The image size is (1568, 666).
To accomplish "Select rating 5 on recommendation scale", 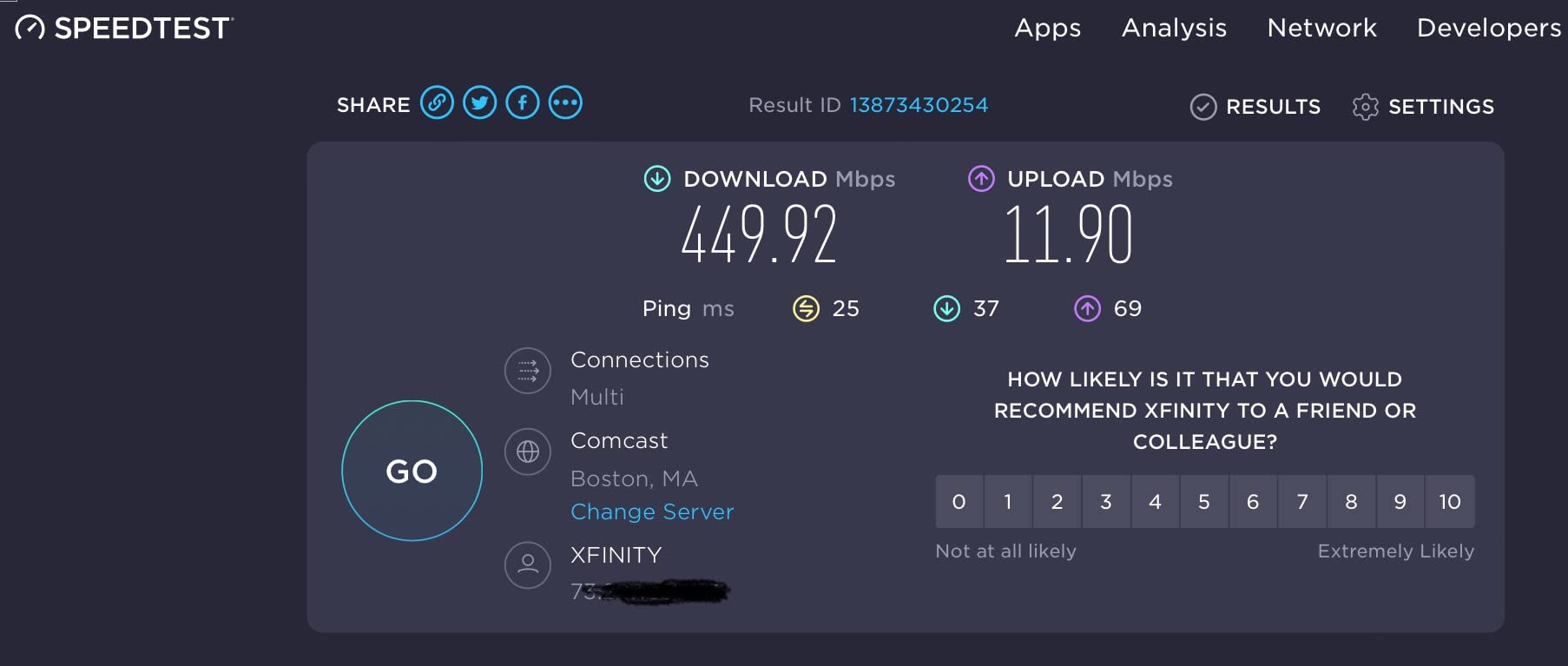I will click(1204, 501).
